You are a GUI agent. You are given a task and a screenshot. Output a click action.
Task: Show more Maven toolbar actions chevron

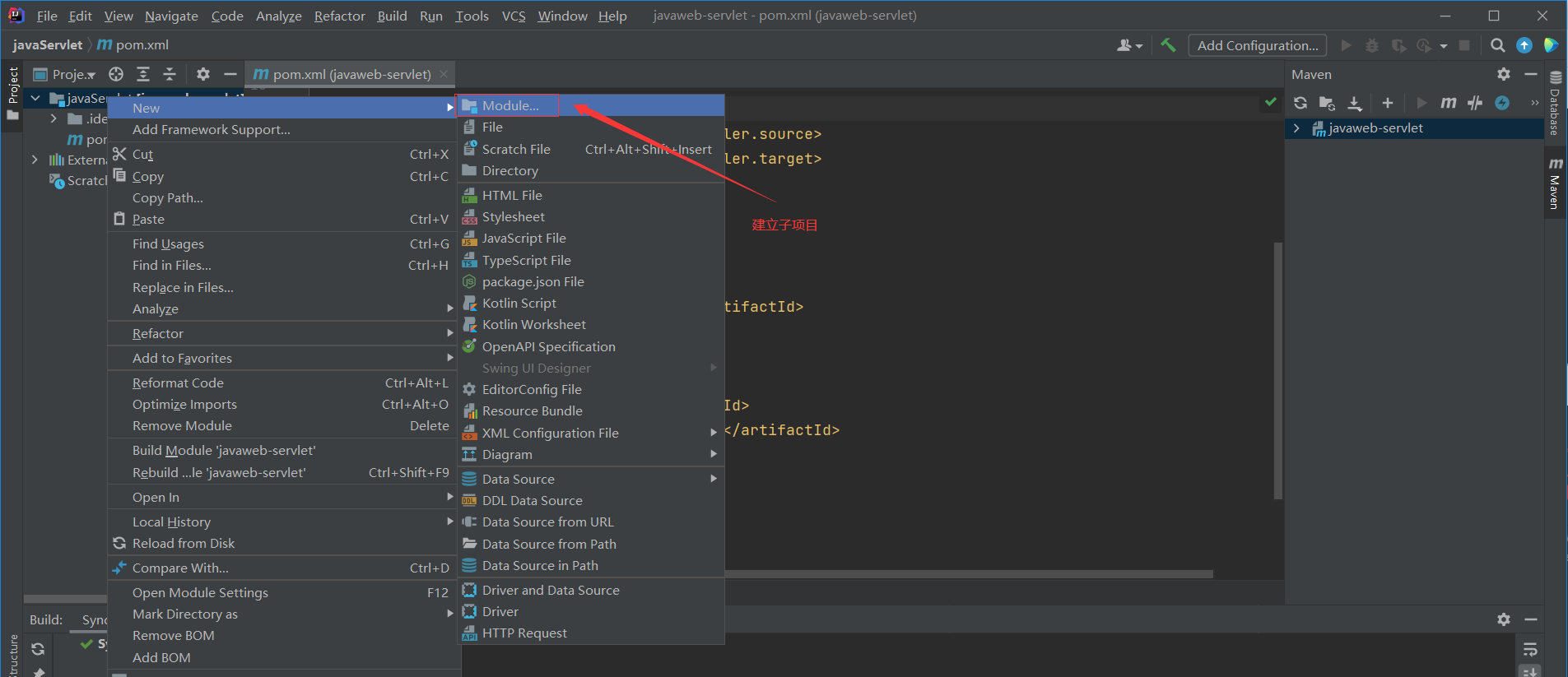tap(1534, 103)
